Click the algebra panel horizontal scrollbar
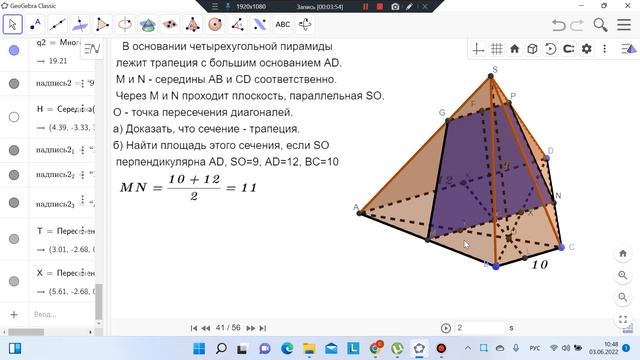Screen dimensions: 640x360 coord(26,332)
